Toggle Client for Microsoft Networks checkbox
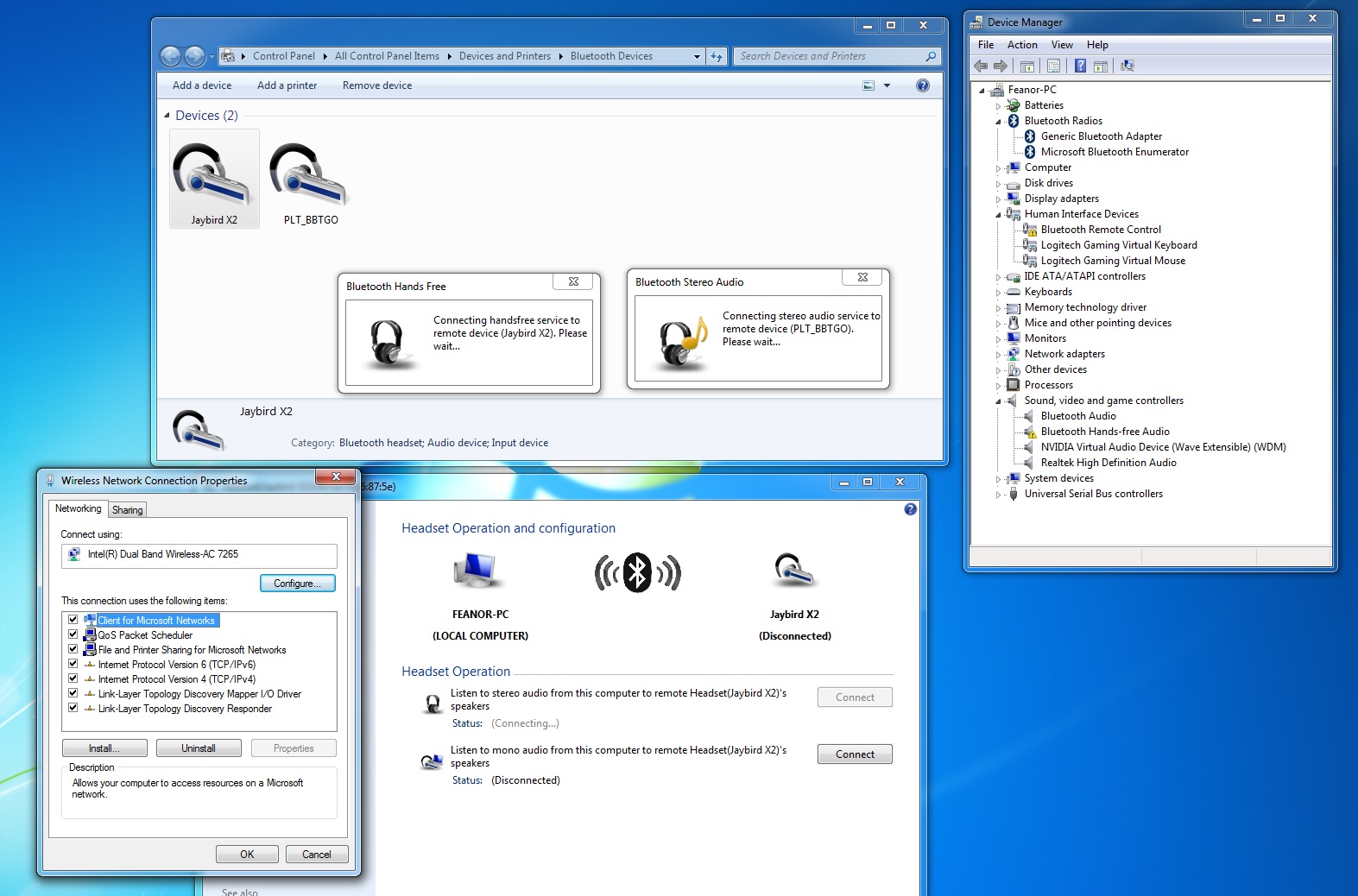The width and height of the screenshot is (1358, 896). pos(73,620)
